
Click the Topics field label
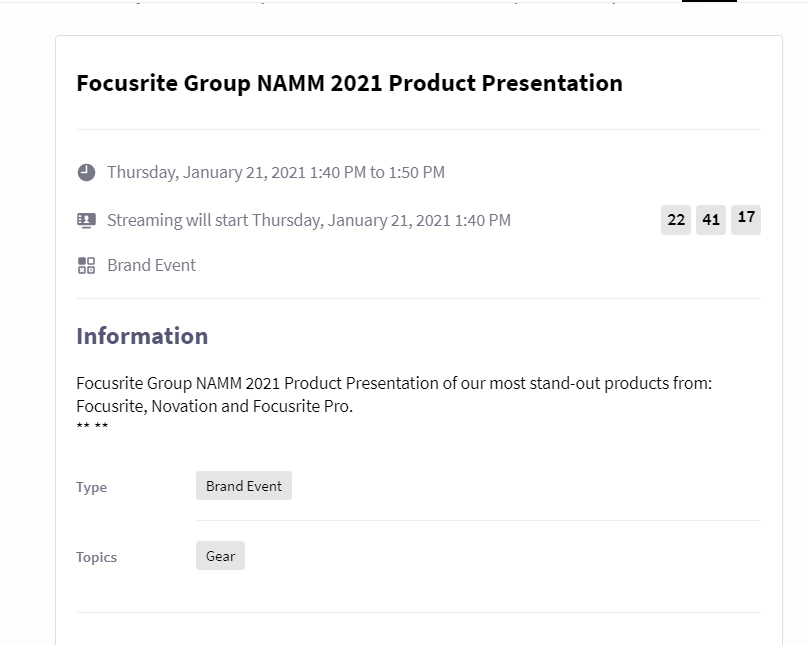pos(96,557)
